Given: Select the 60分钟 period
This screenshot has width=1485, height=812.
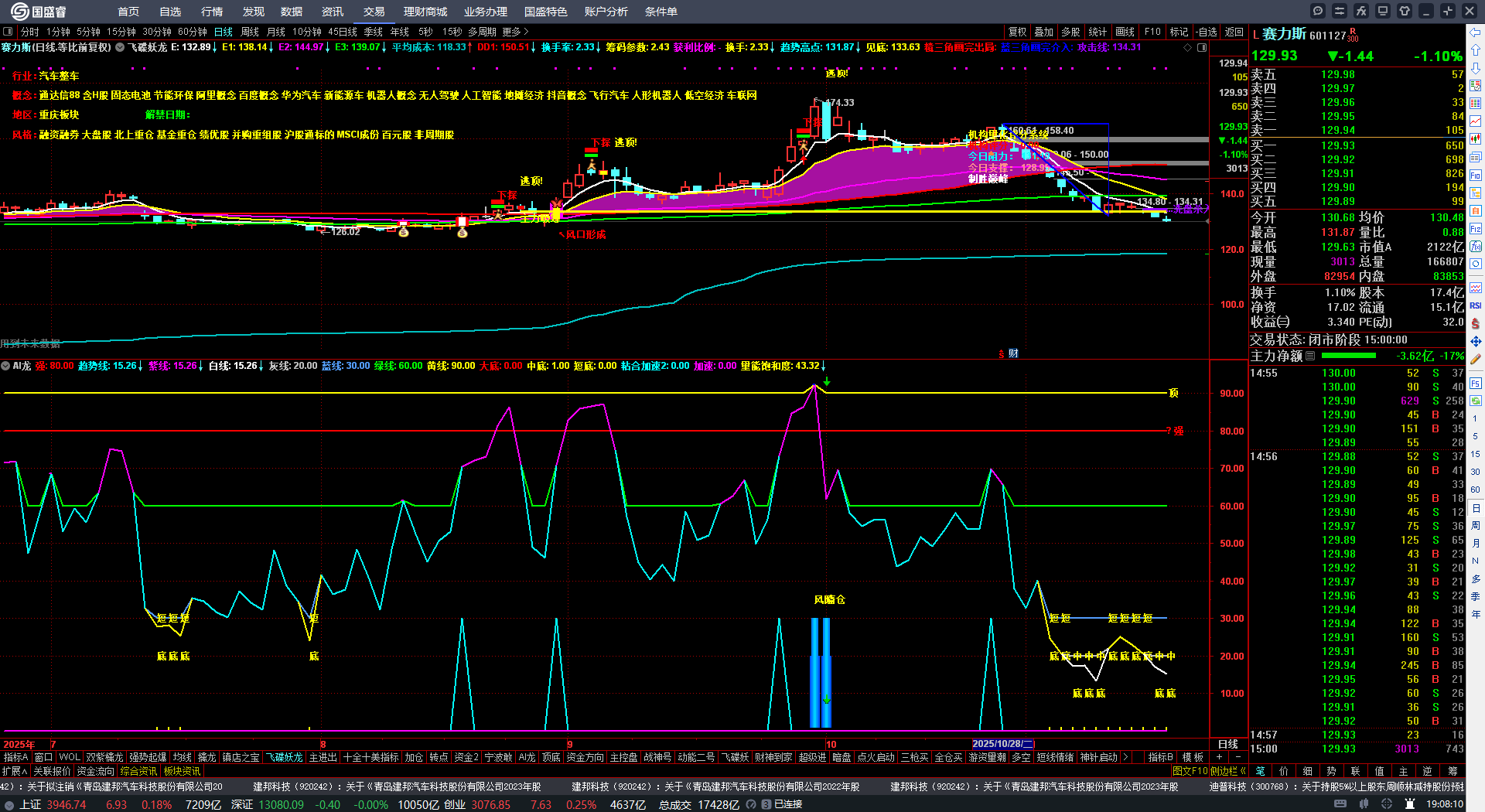Looking at the screenshot, I should 193,32.
